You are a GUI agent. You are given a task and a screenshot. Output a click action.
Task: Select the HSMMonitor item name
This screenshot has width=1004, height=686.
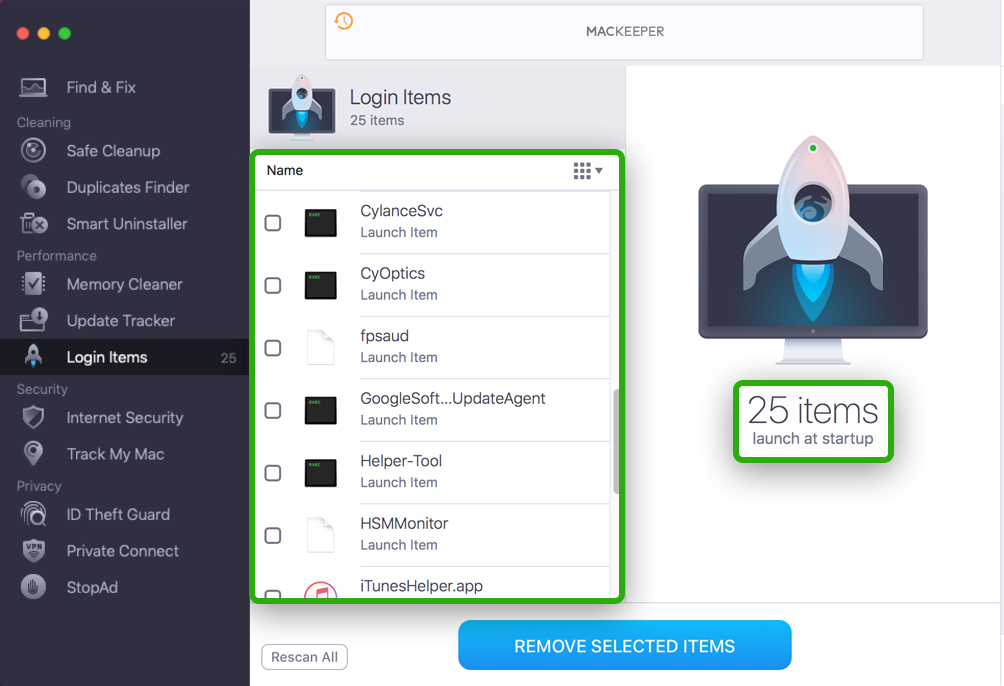(404, 523)
